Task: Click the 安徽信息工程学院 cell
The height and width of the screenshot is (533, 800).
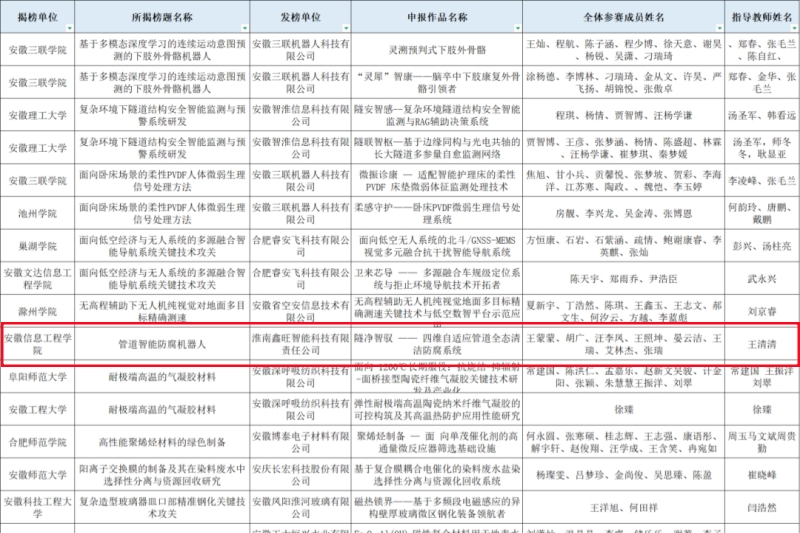Action: 37,344
